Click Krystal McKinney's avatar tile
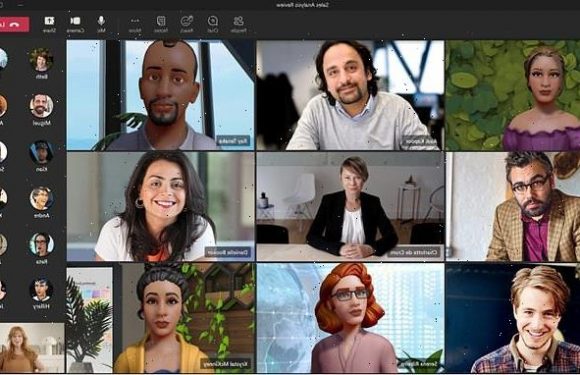 (x=161, y=318)
